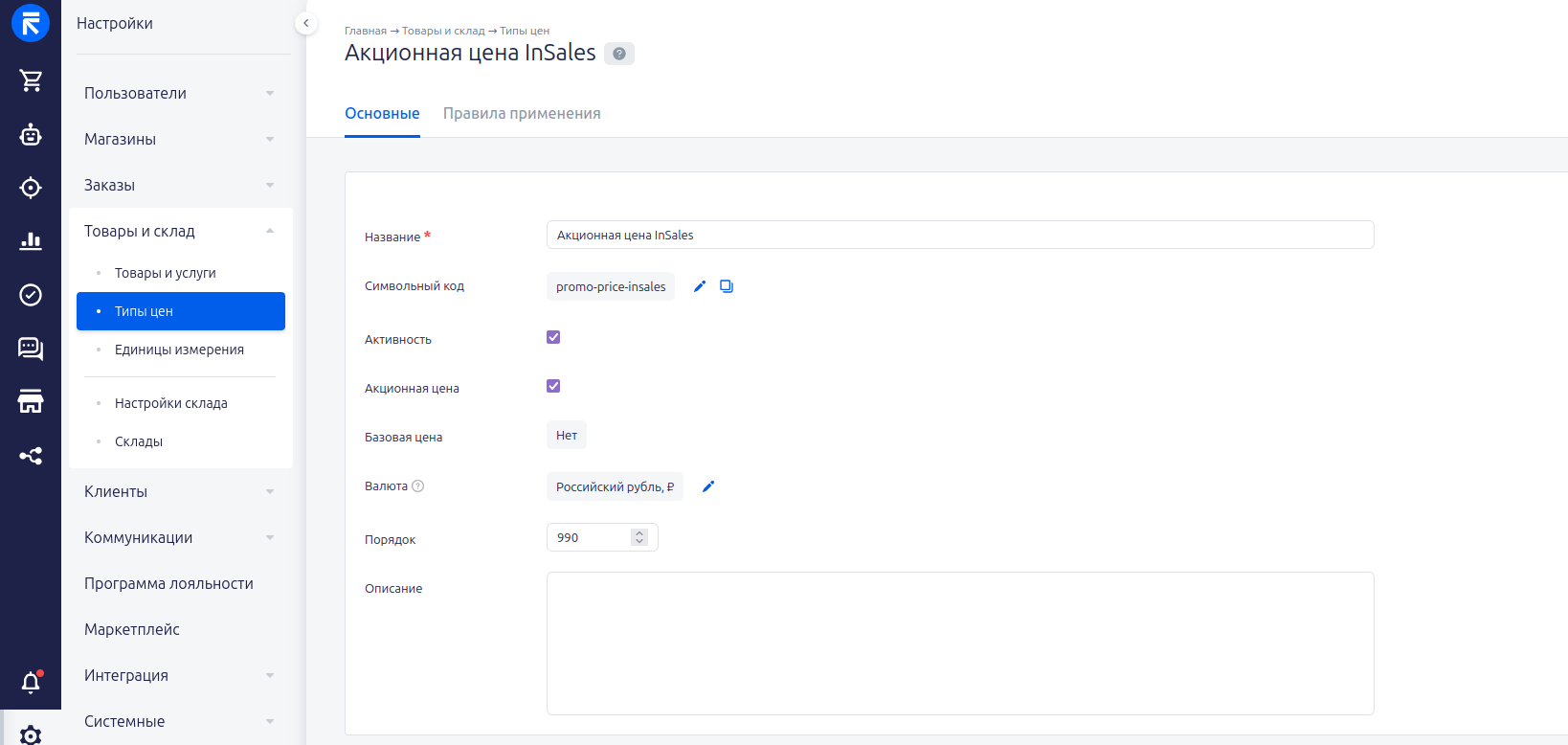The height and width of the screenshot is (745, 1568).
Task: Open the robot assistant sidebar icon
Action: (31, 134)
